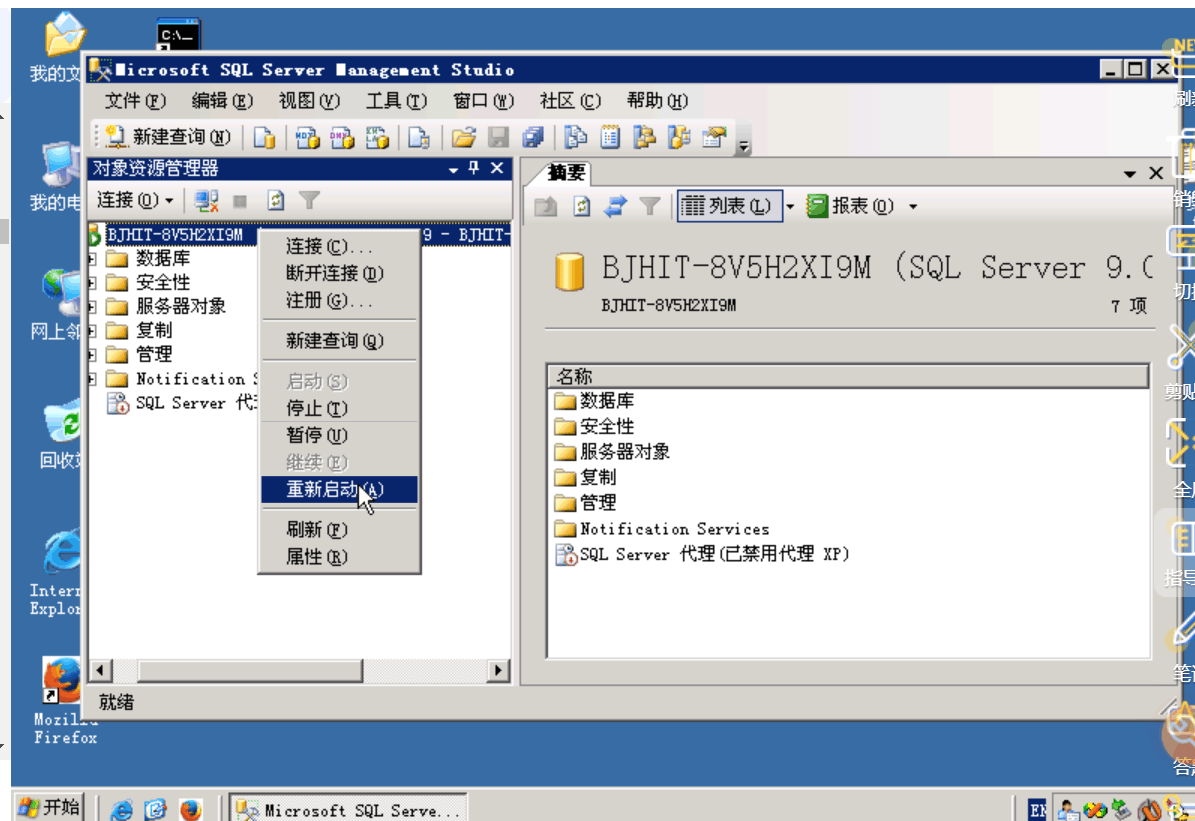This screenshot has height=821, width=1195.
Task: Open the 编辑(E) menu
Action: [223, 101]
